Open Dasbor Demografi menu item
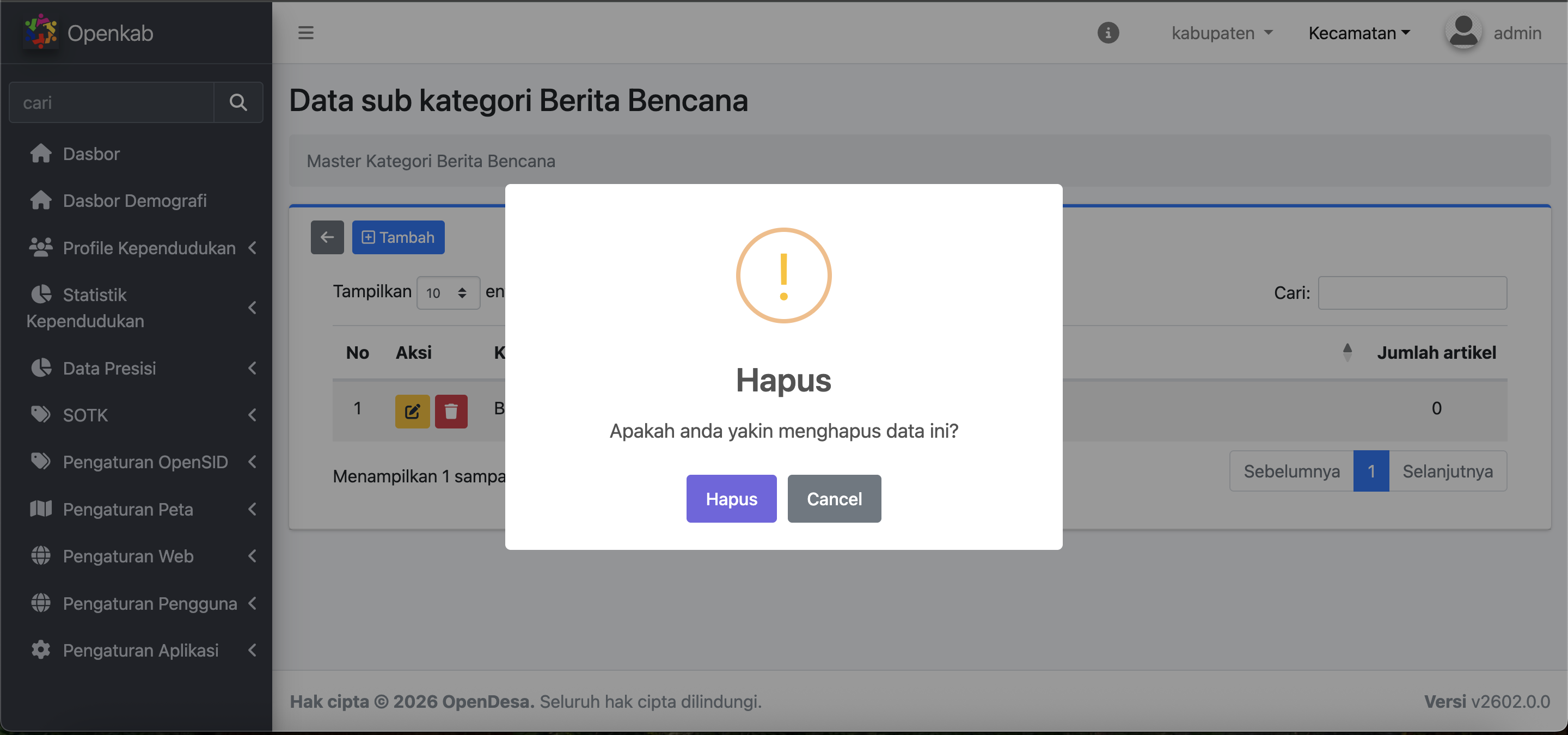1568x735 pixels. [134, 201]
